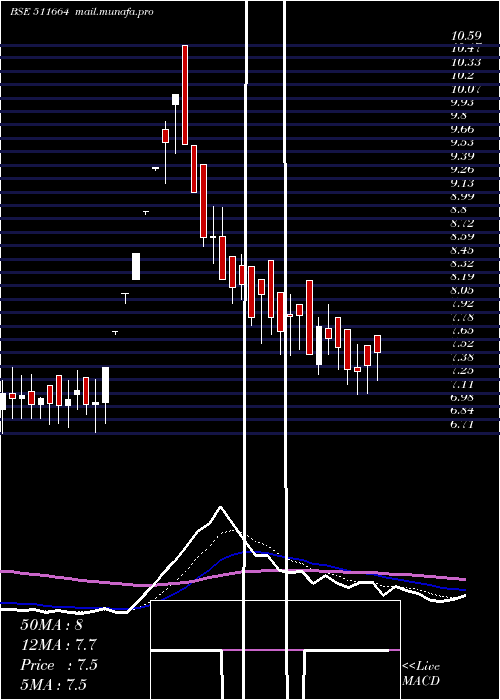
Task: Select the 6.98 price axis label
Action: coord(462,397)
